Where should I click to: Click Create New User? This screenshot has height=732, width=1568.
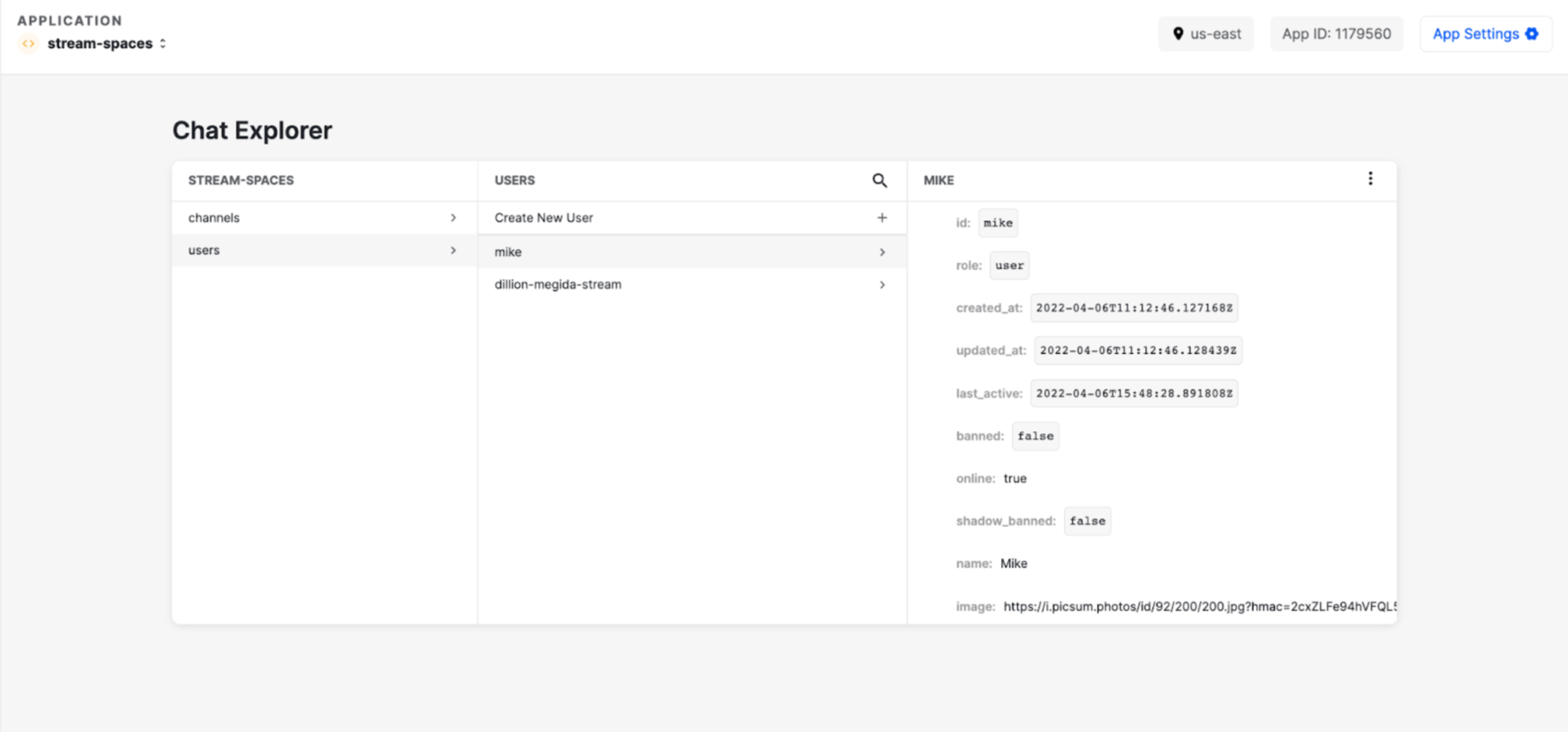(x=543, y=218)
